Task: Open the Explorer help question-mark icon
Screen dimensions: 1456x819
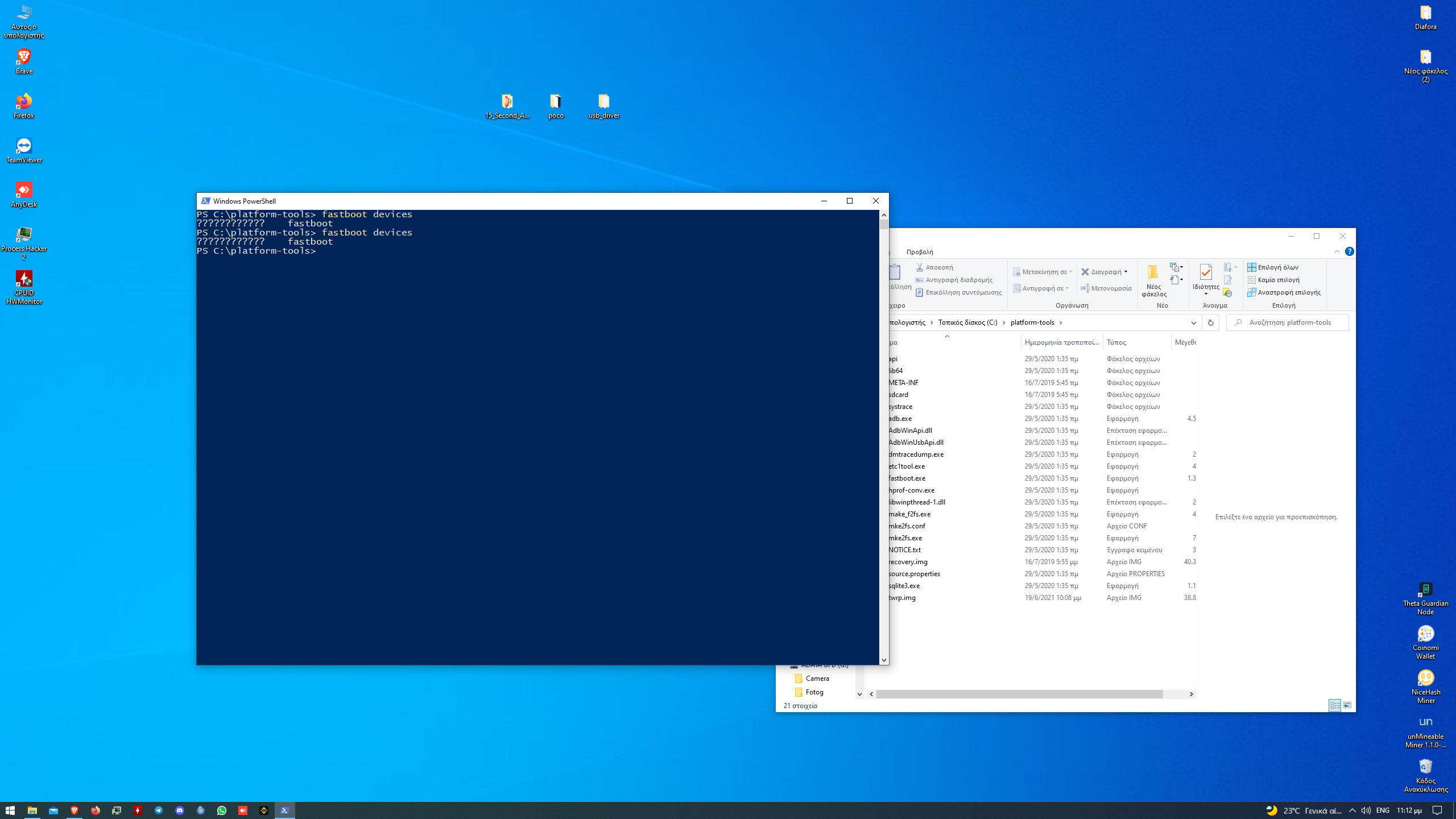Action: coord(1349,251)
